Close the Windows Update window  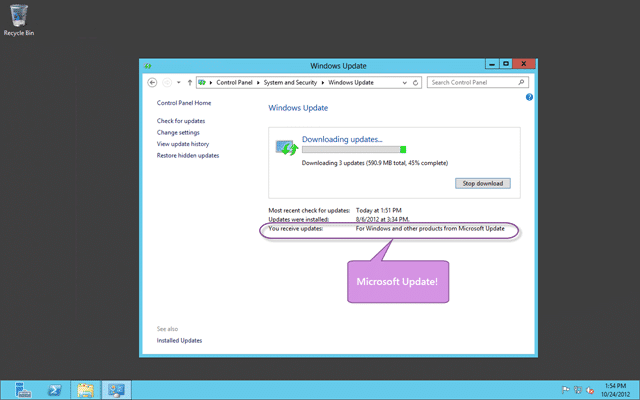click(524, 64)
